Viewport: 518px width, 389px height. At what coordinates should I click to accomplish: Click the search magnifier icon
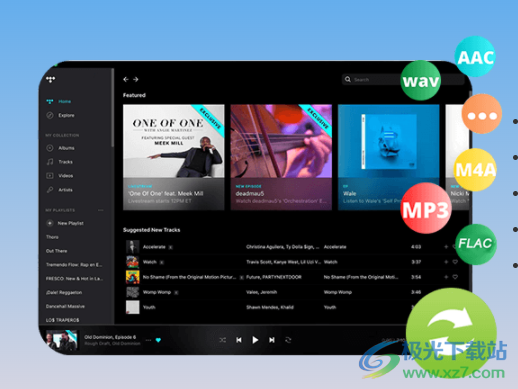pos(348,79)
